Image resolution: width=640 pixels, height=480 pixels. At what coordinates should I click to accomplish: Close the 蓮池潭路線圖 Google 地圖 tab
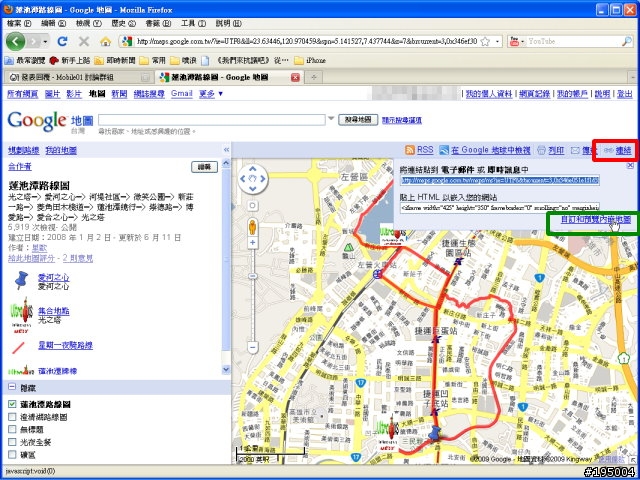296,77
